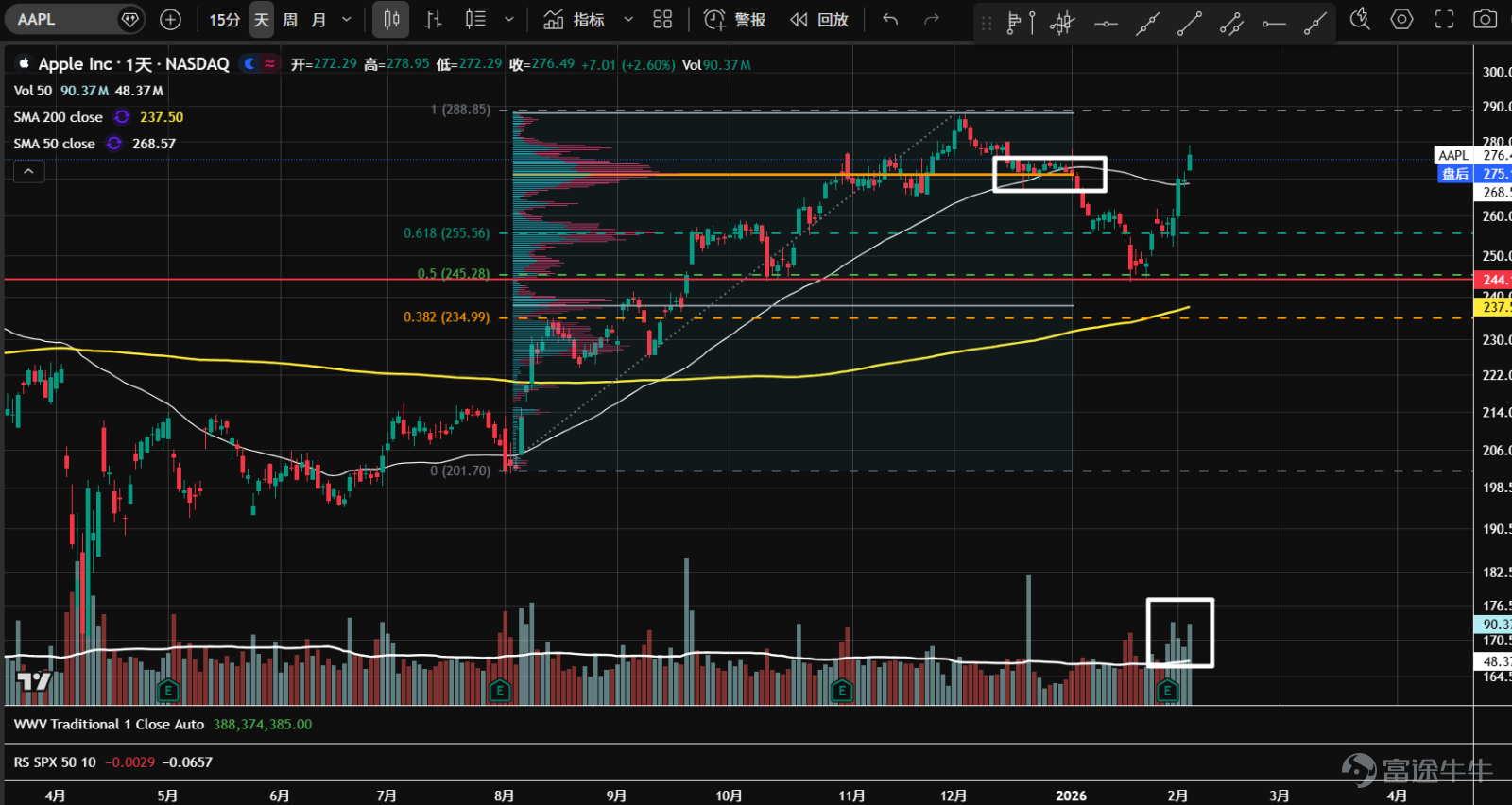Toggle the post-market moon session indicator
This screenshot has width=1512, height=805.
[x=249, y=64]
